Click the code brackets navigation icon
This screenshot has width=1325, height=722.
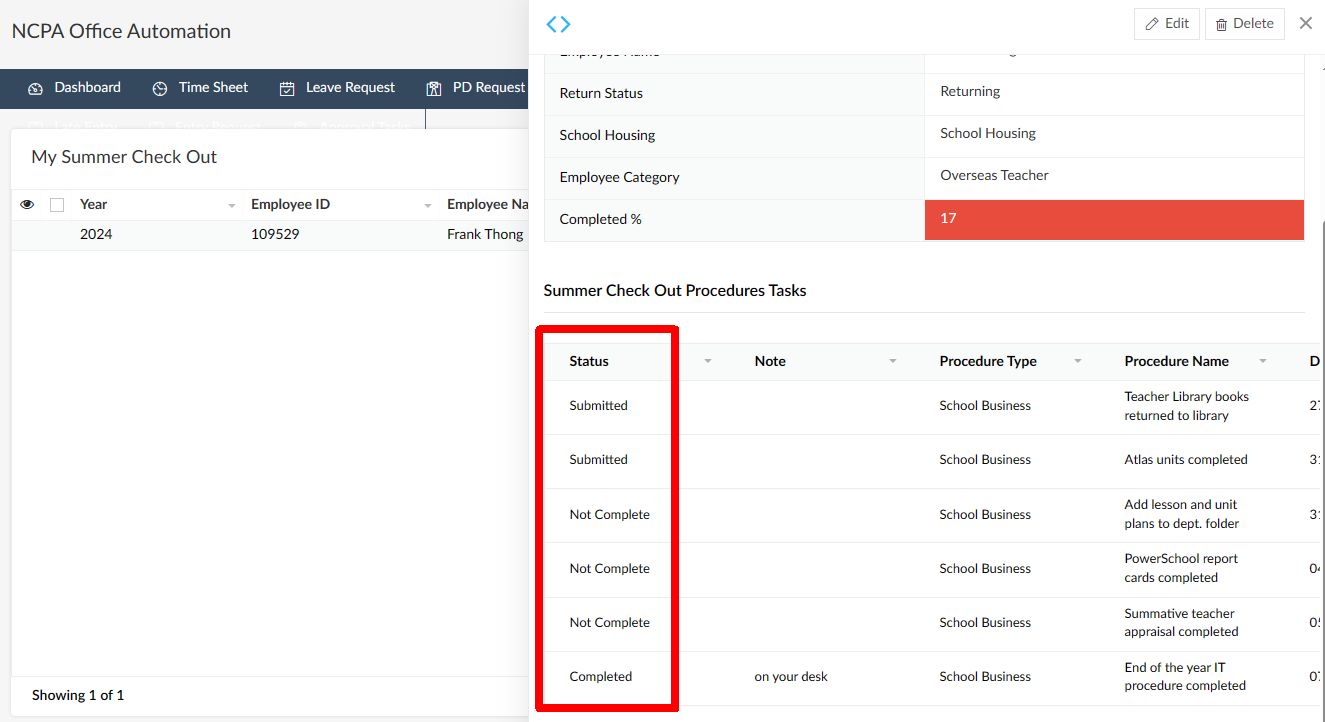[558, 24]
